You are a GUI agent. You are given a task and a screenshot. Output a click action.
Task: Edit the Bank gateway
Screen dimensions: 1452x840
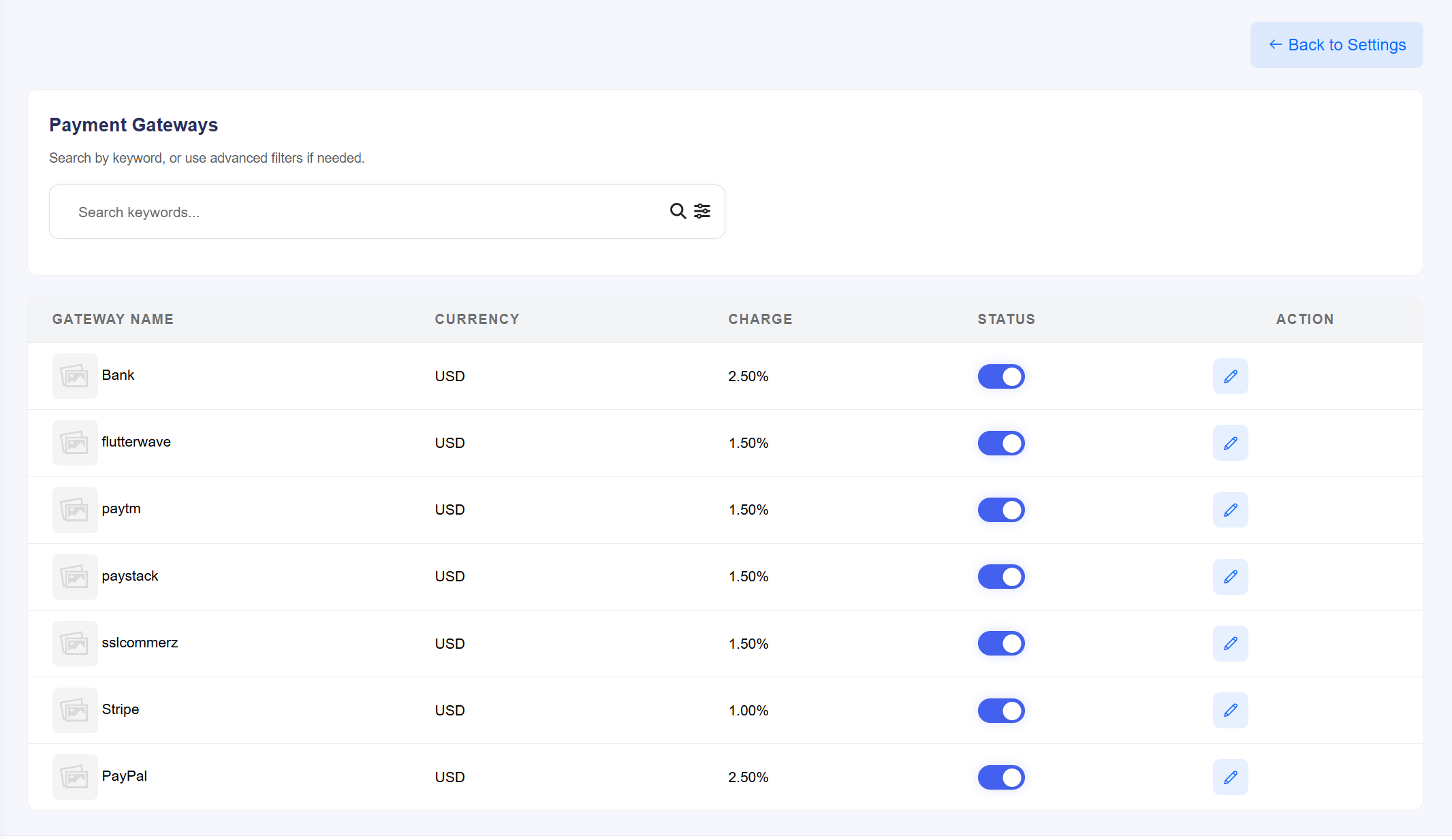pyautogui.click(x=1230, y=376)
